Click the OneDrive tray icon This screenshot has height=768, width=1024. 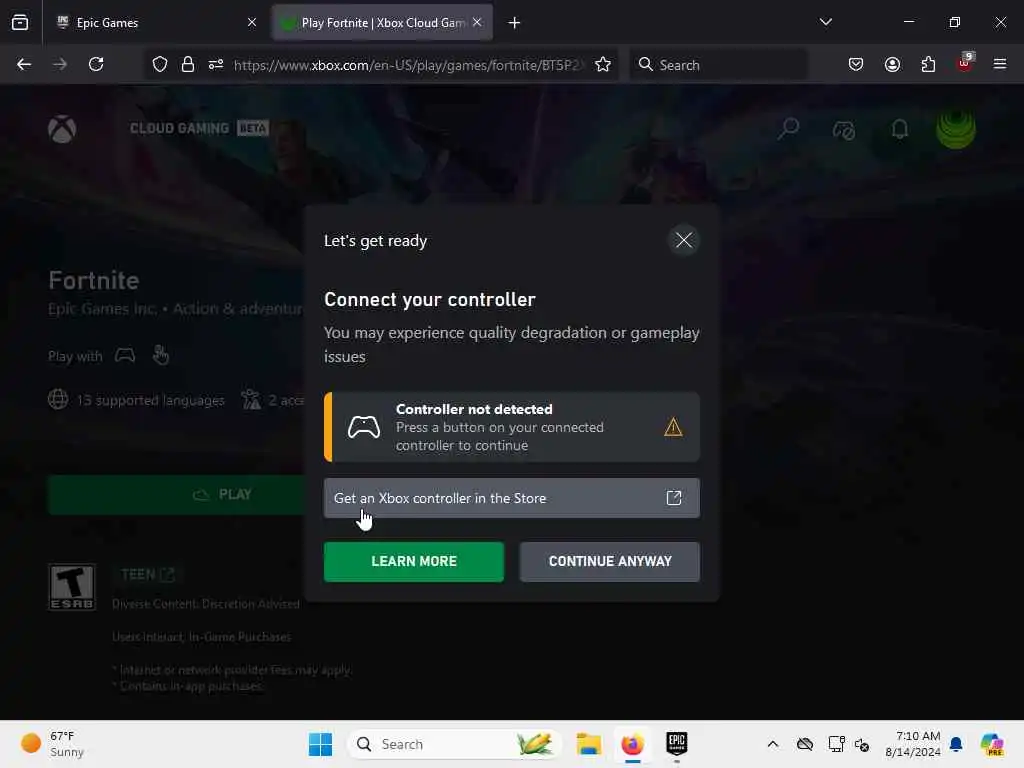805,744
